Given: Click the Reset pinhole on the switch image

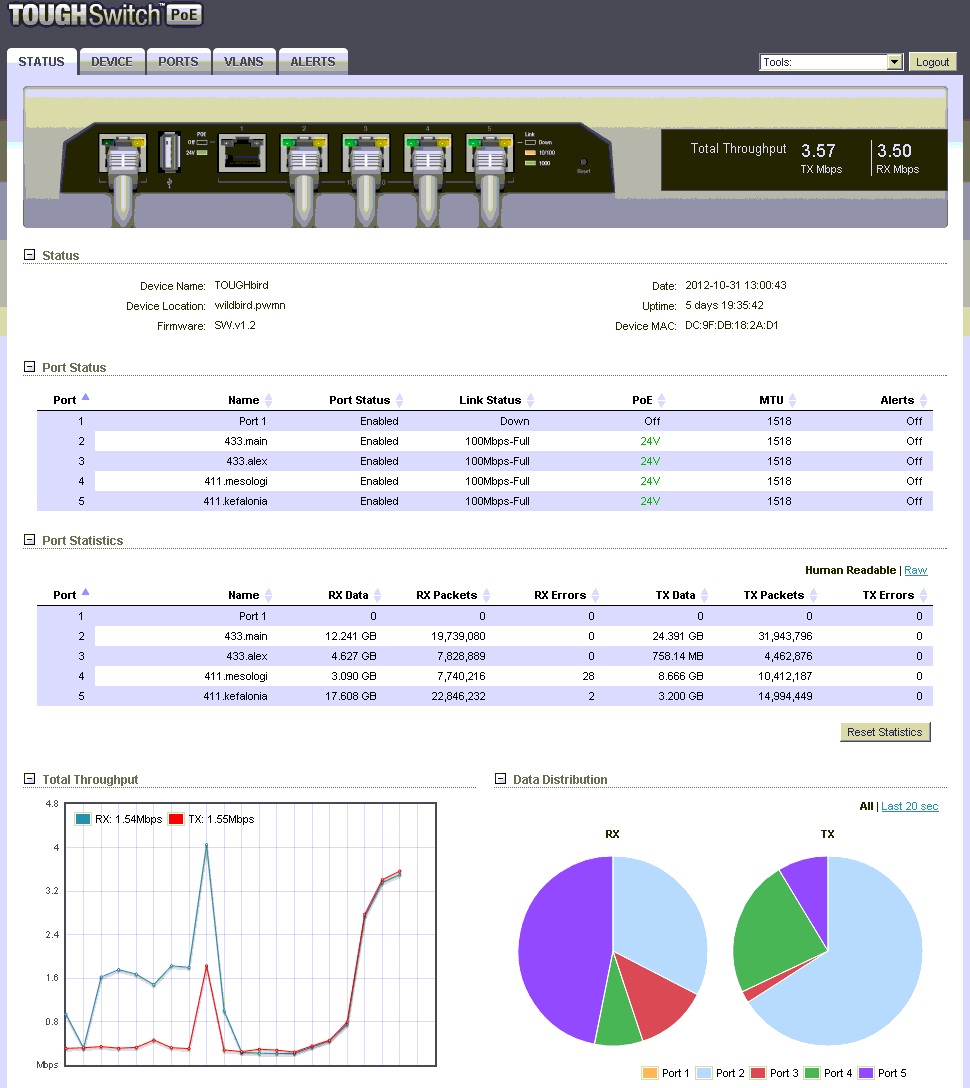Looking at the screenshot, I should click(583, 162).
